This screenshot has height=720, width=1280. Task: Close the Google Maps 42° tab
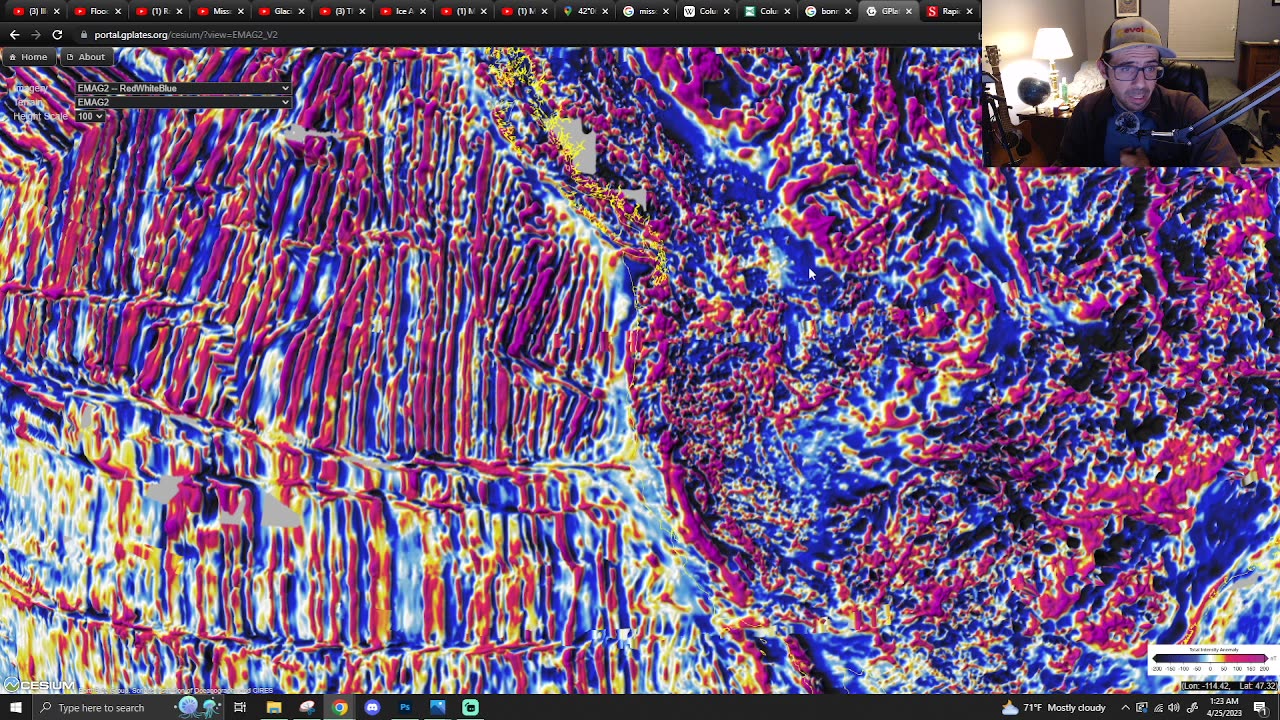[x=605, y=11]
